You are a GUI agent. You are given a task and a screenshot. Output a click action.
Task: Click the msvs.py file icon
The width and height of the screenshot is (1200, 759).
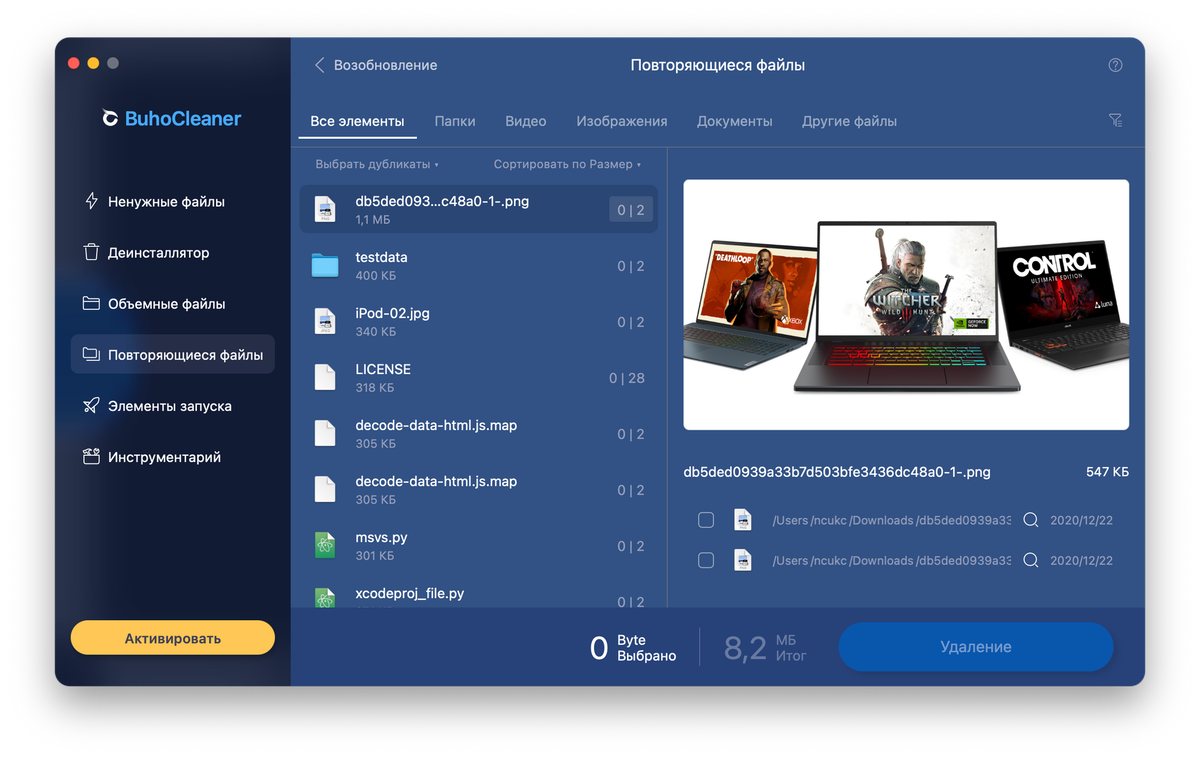click(x=325, y=545)
